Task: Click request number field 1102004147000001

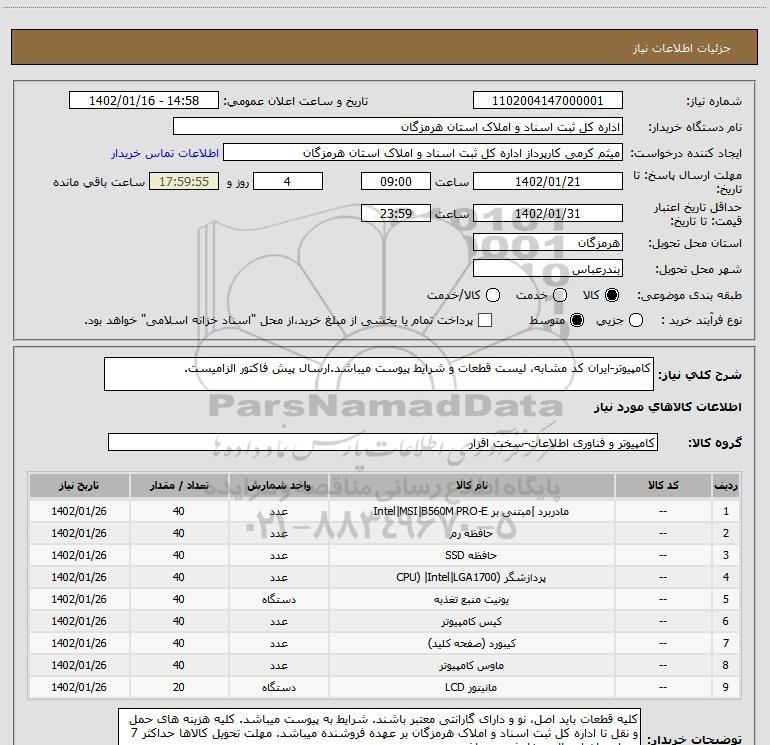Action: pyautogui.click(x=548, y=101)
